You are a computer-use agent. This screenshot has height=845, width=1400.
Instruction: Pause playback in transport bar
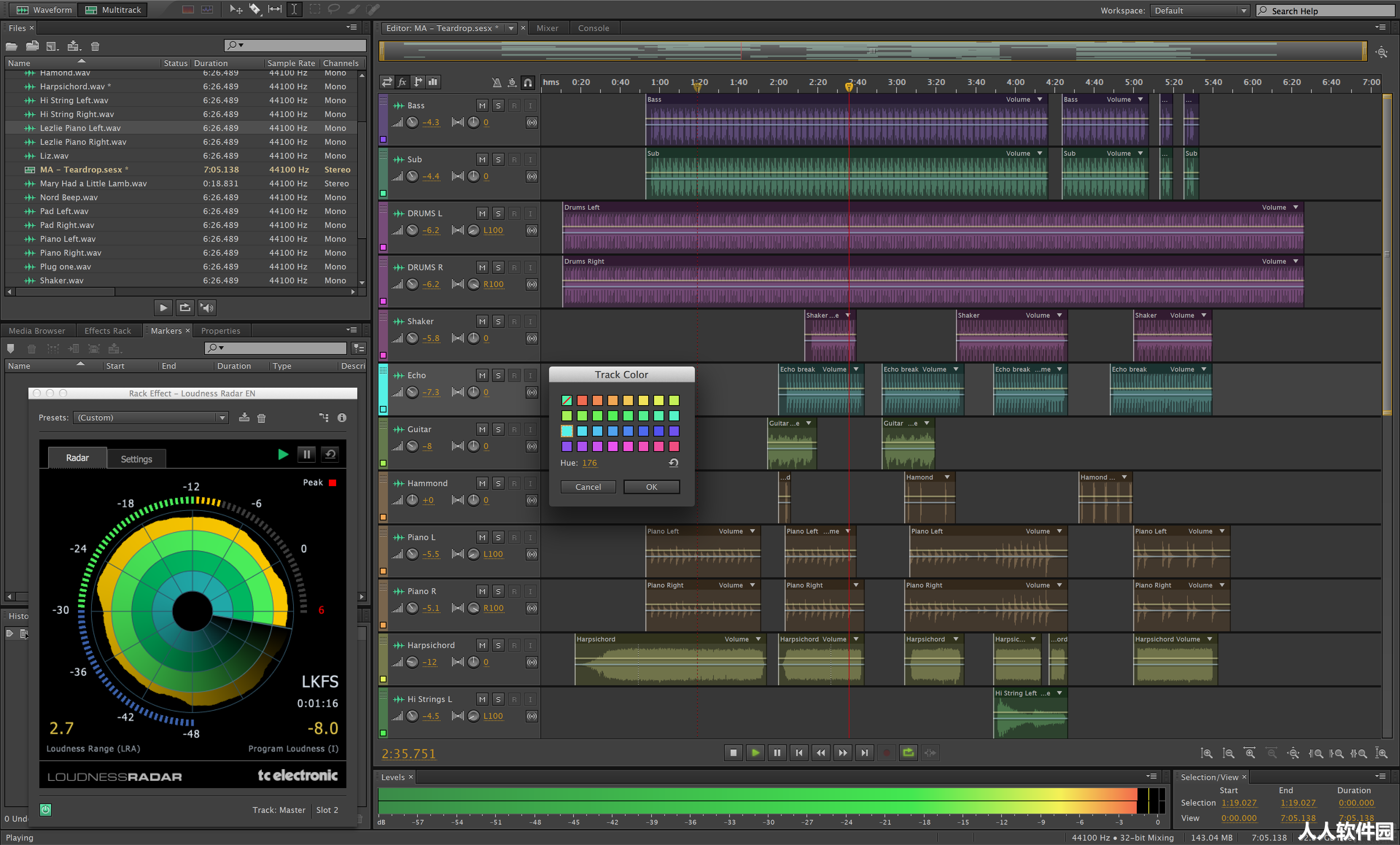(x=777, y=753)
